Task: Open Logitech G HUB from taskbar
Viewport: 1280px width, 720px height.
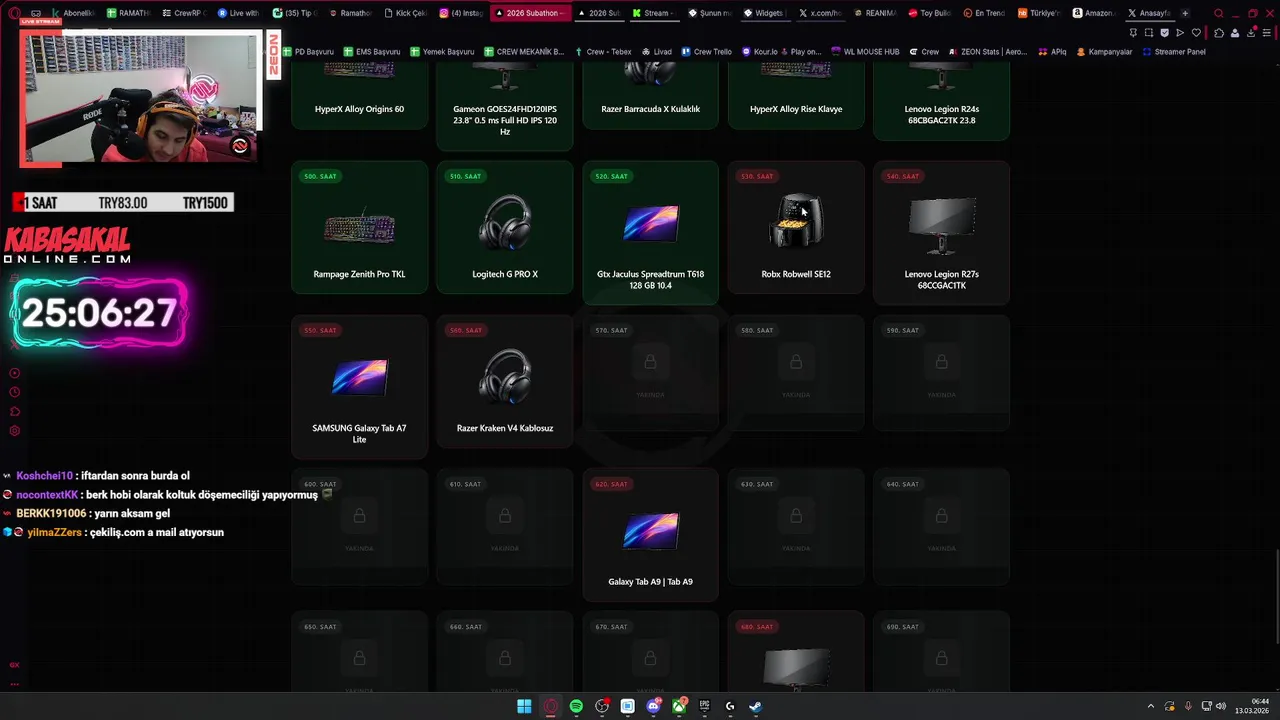Action: pyautogui.click(x=730, y=706)
